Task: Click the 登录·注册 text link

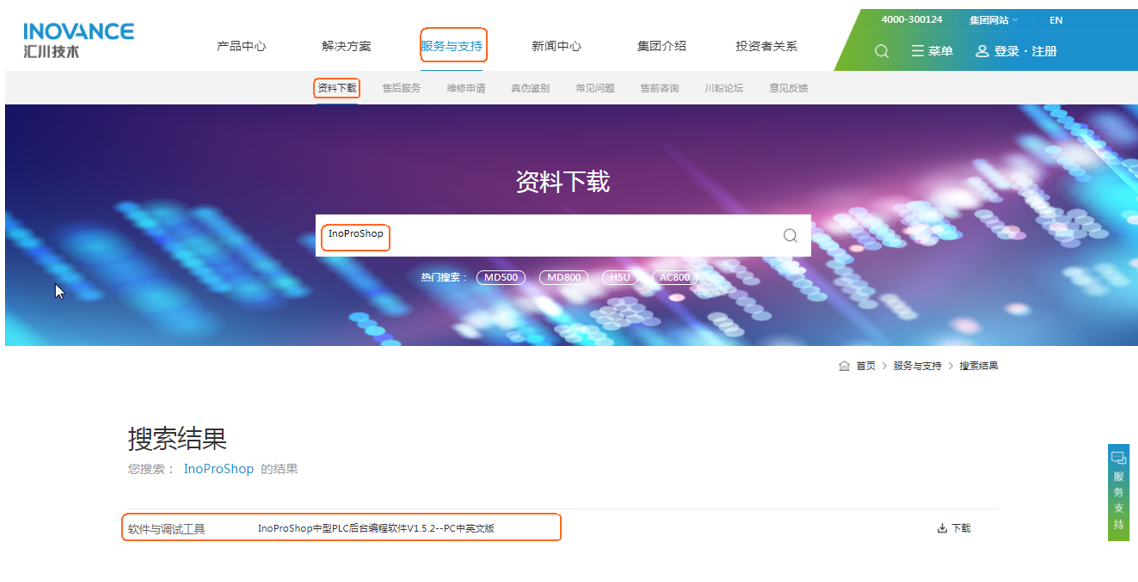Action: (x=1026, y=52)
